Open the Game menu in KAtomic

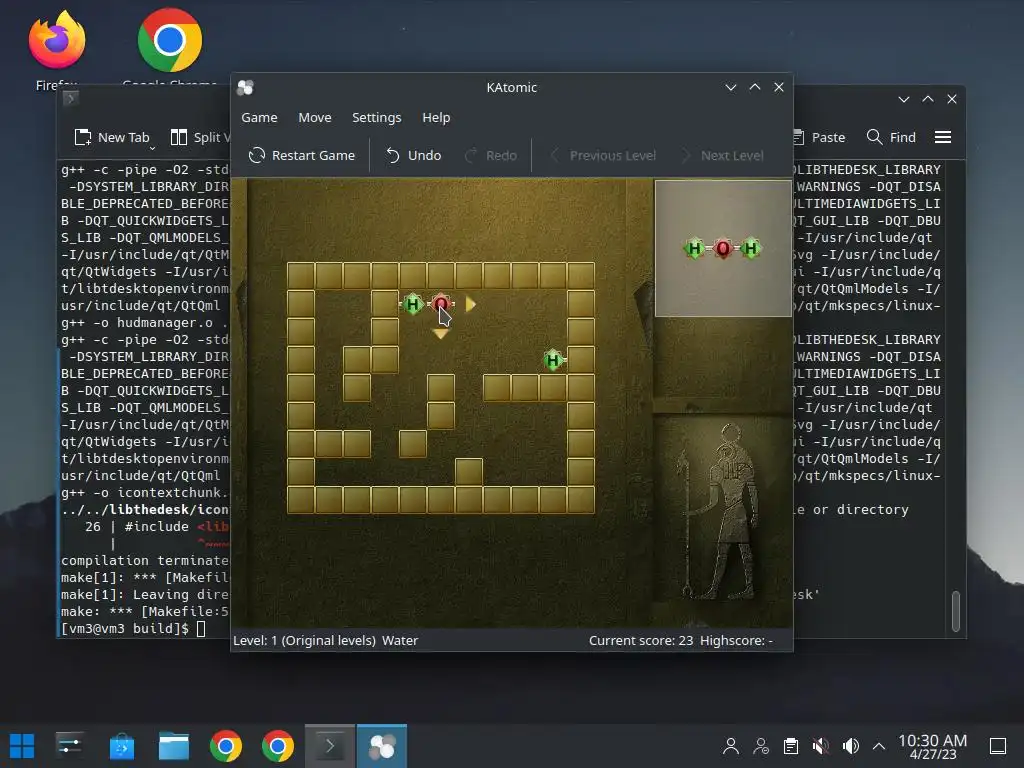coord(259,118)
